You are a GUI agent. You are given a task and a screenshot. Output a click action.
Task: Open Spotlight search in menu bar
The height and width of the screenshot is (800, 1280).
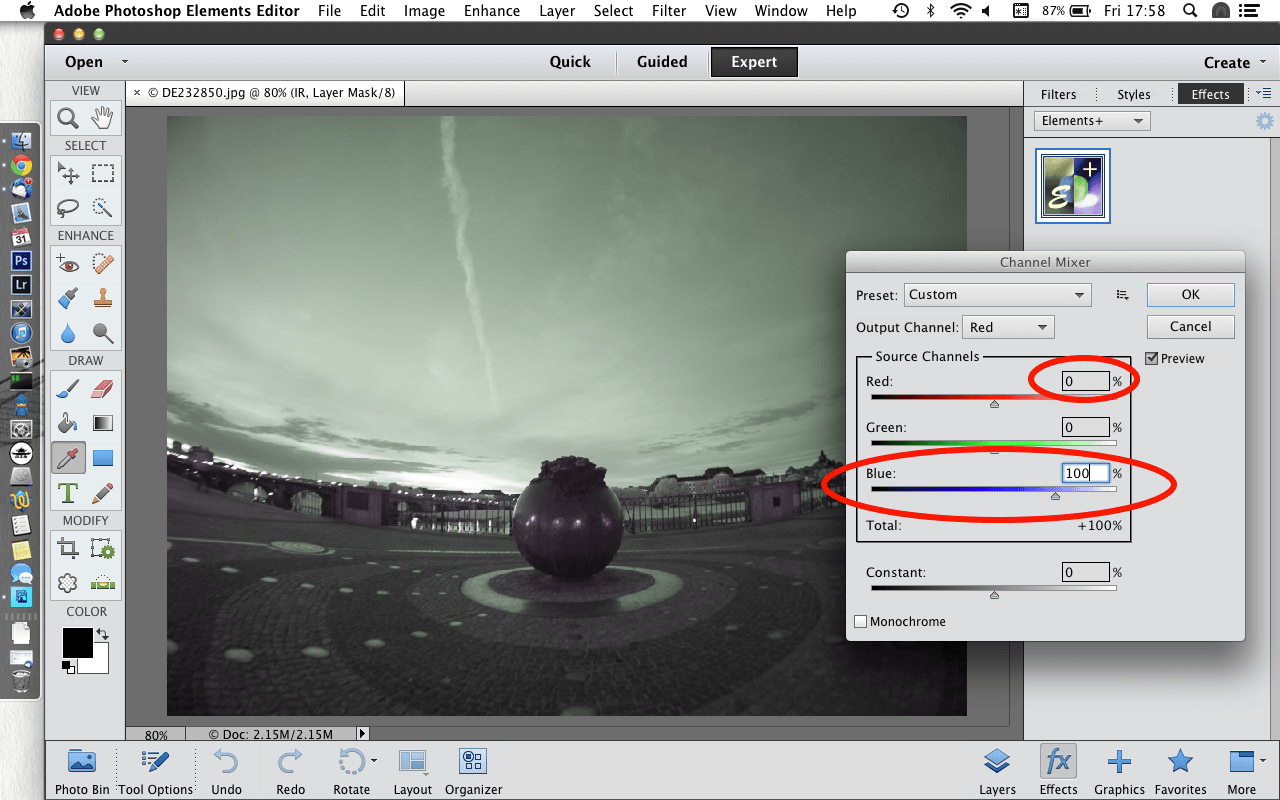click(x=1191, y=11)
